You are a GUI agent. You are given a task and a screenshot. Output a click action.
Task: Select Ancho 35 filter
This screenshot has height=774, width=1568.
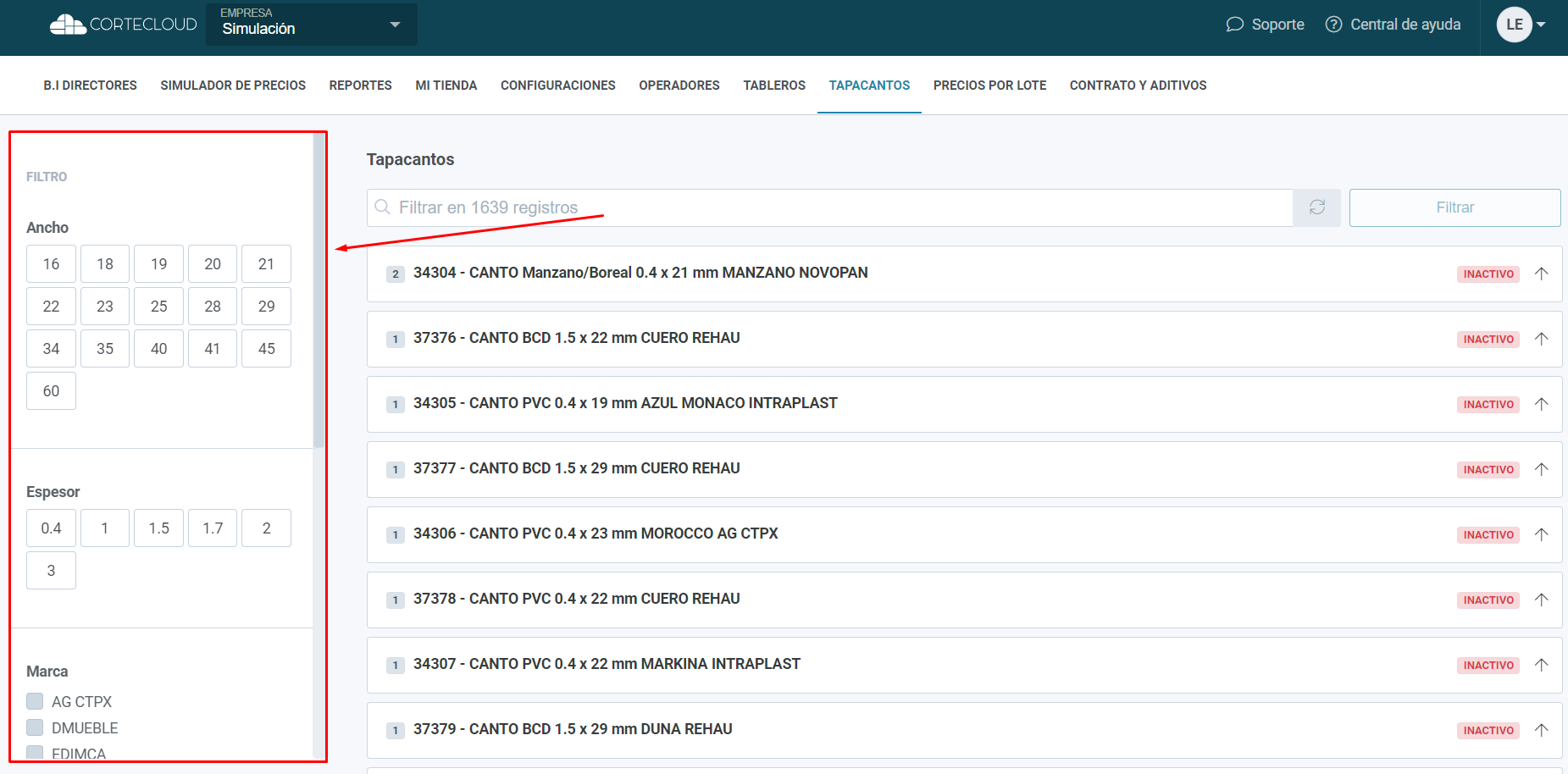tap(105, 349)
